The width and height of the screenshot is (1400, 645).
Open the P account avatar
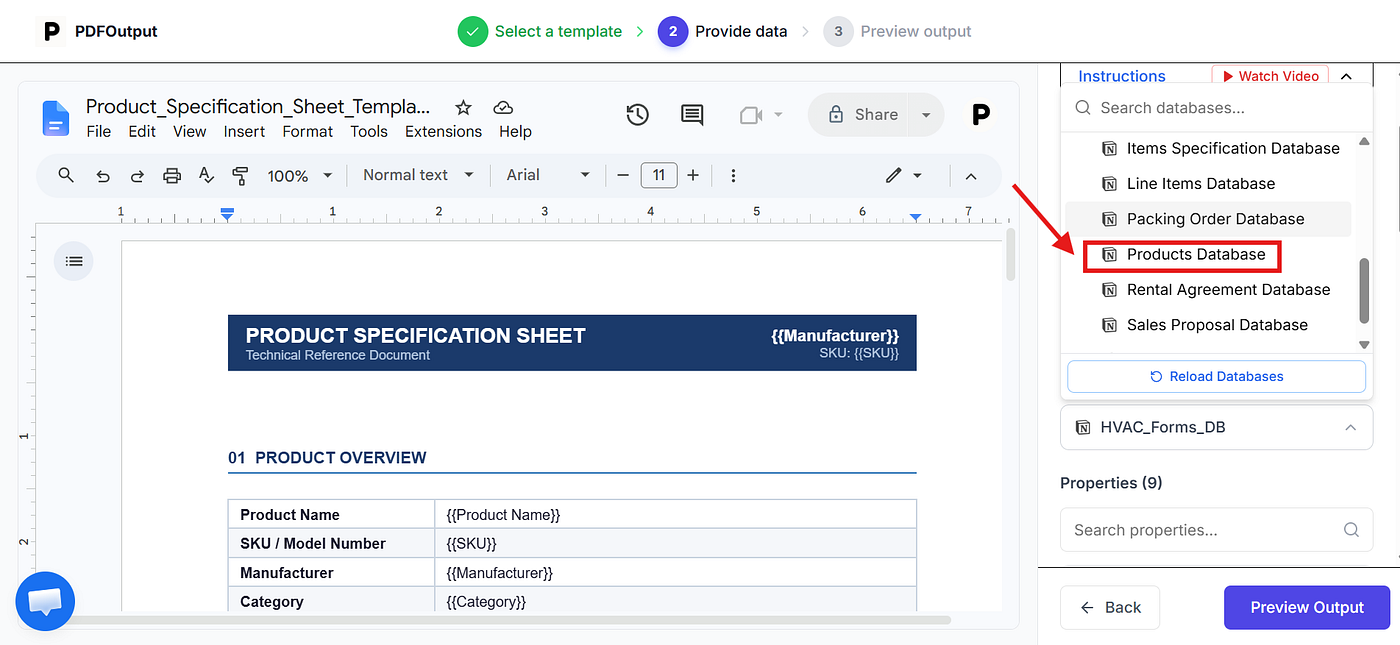[x=981, y=115]
